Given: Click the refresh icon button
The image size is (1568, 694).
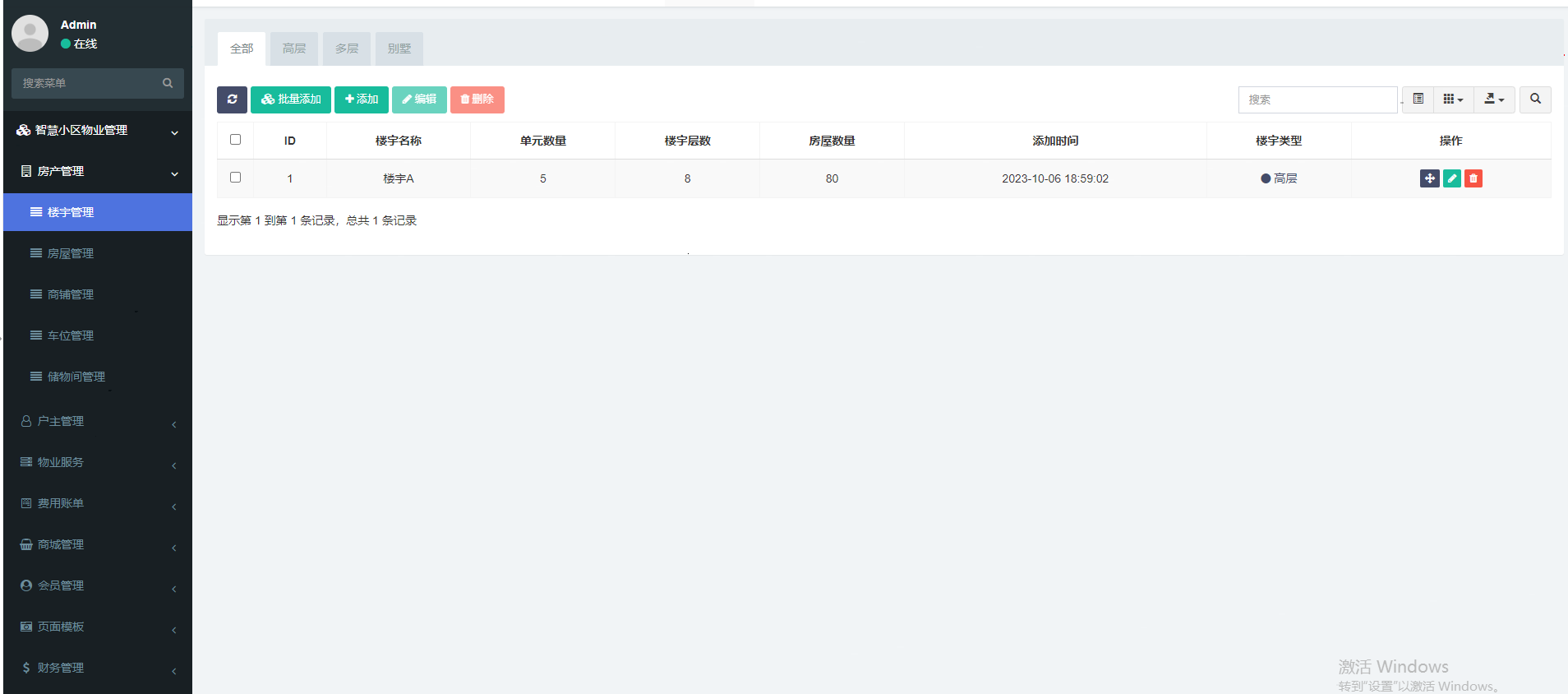Looking at the screenshot, I should pos(232,99).
